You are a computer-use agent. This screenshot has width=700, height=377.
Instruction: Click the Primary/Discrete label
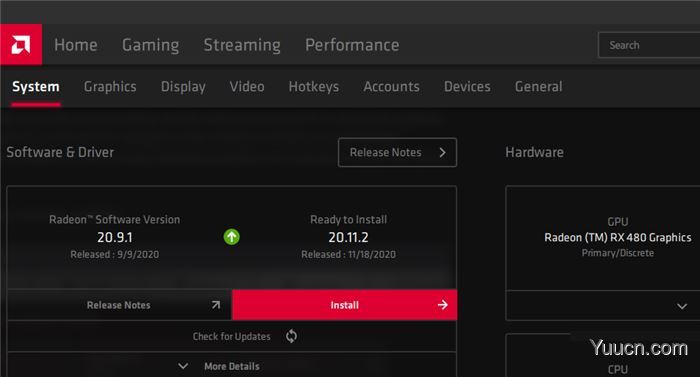coord(618,253)
